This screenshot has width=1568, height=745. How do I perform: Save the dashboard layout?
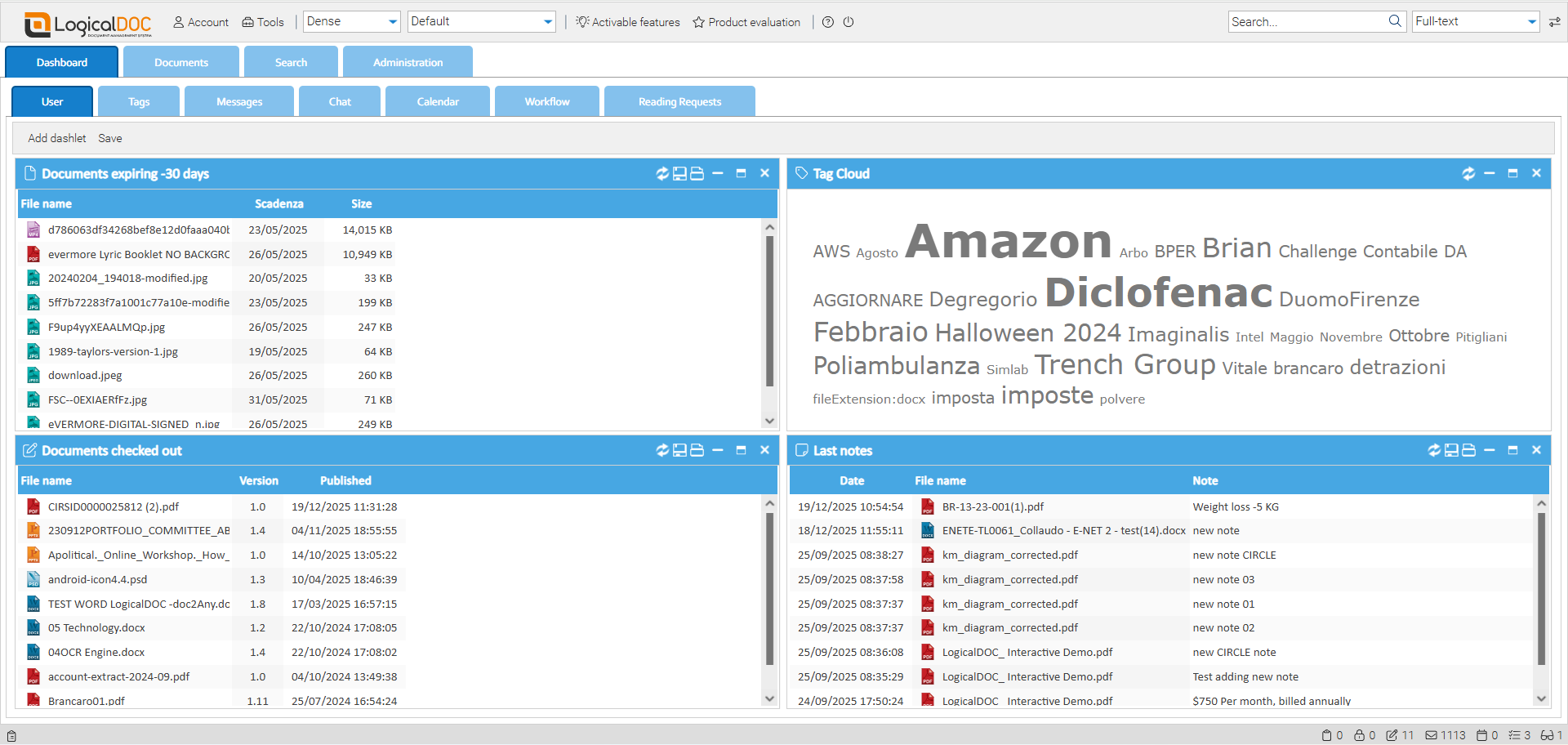tap(109, 137)
